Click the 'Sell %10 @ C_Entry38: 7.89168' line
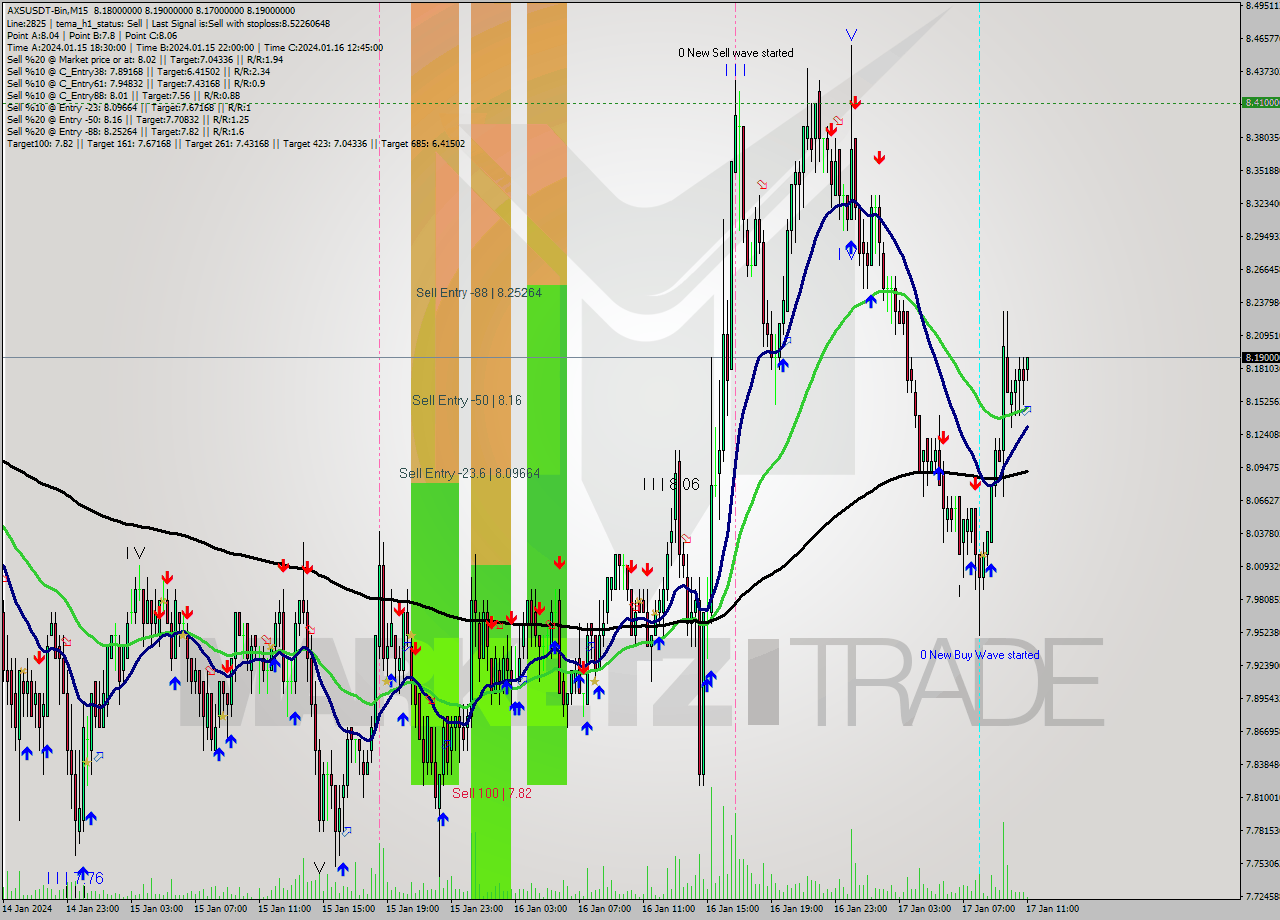The height and width of the screenshot is (920, 1280). coord(138,71)
